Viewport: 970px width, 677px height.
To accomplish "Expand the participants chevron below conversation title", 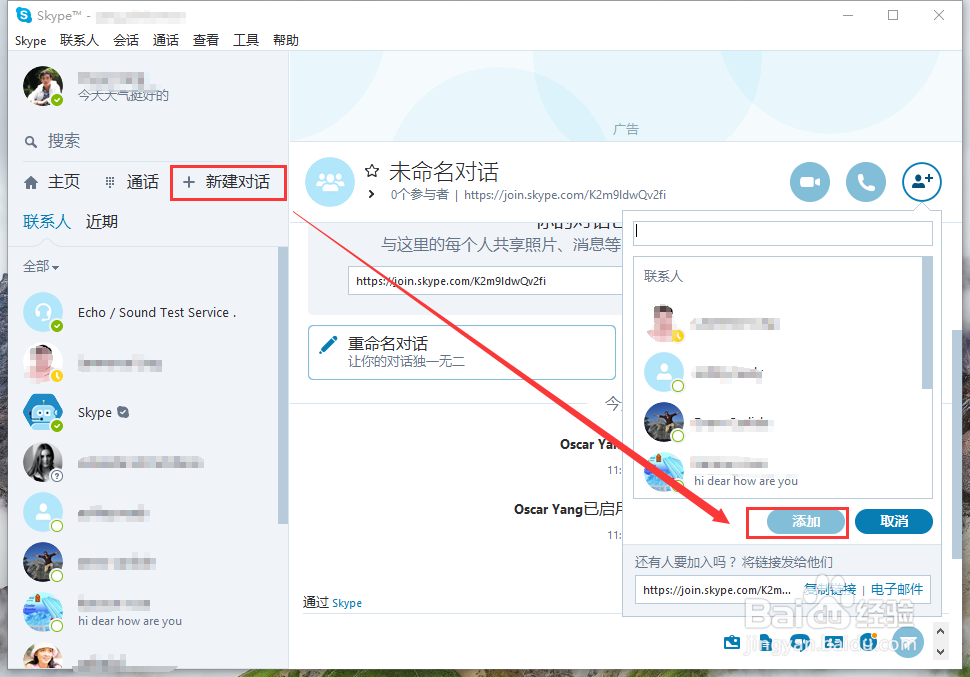I will point(371,194).
